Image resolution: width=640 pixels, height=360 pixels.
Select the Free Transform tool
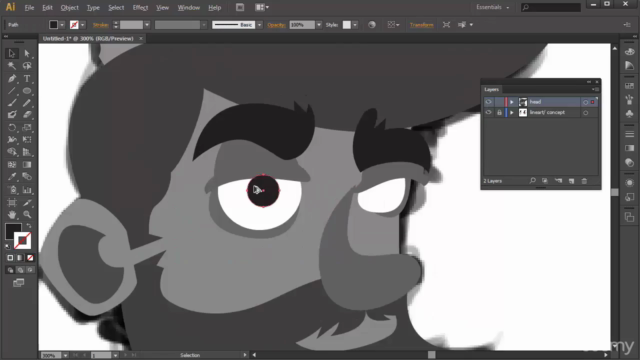[27, 140]
